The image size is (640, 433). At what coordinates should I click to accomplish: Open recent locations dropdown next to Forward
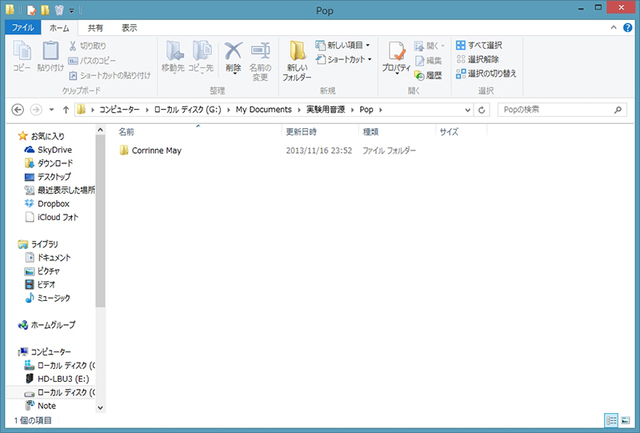pyautogui.click(x=51, y=110)
